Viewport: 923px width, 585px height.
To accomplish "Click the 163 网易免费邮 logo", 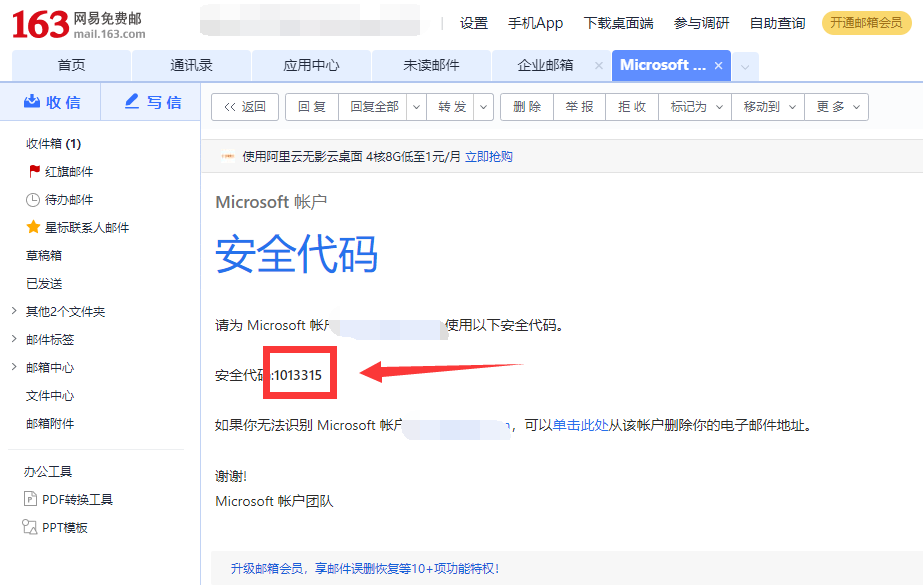I will [x=78, y=25].
